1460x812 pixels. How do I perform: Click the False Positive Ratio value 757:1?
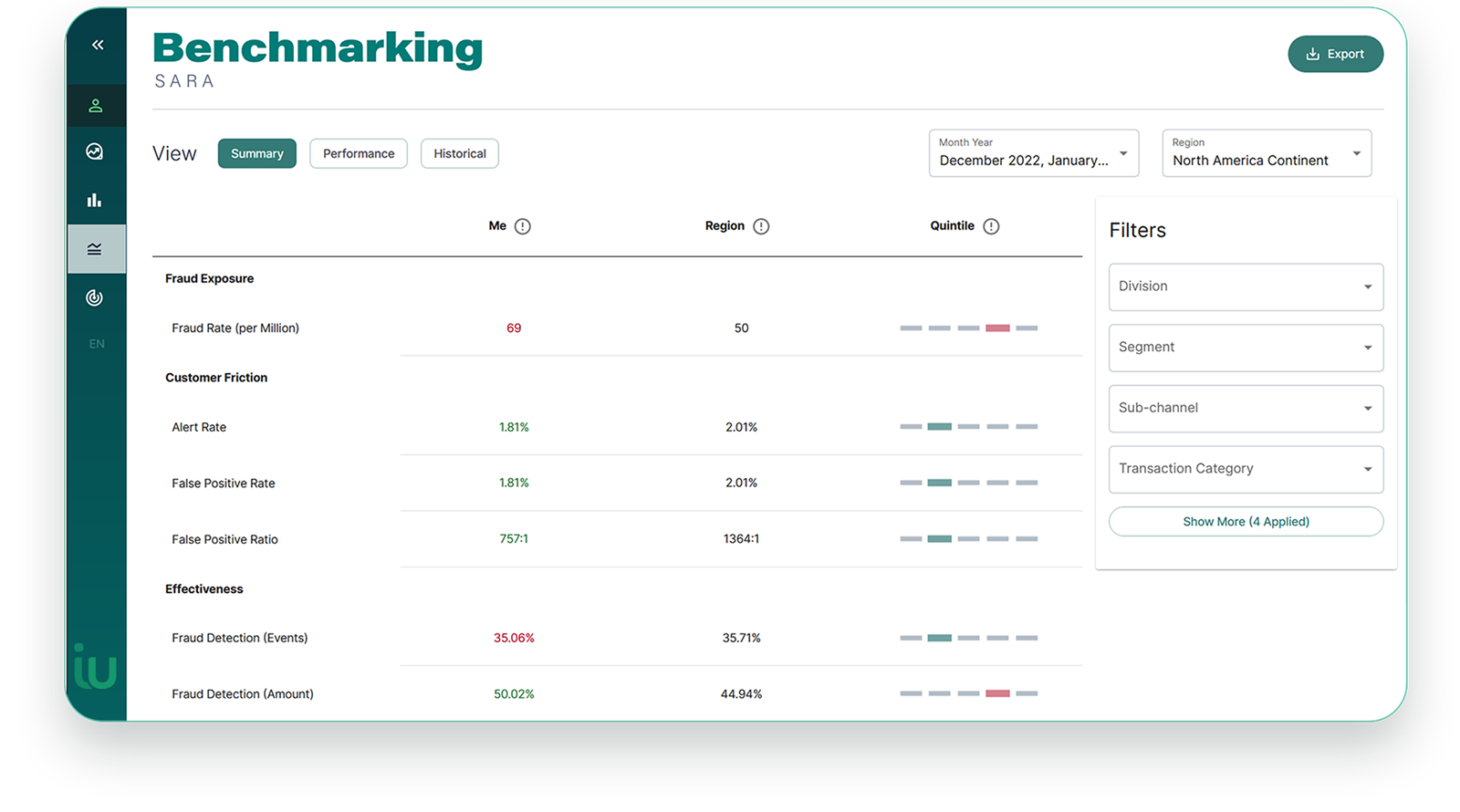tap(514, 539)
